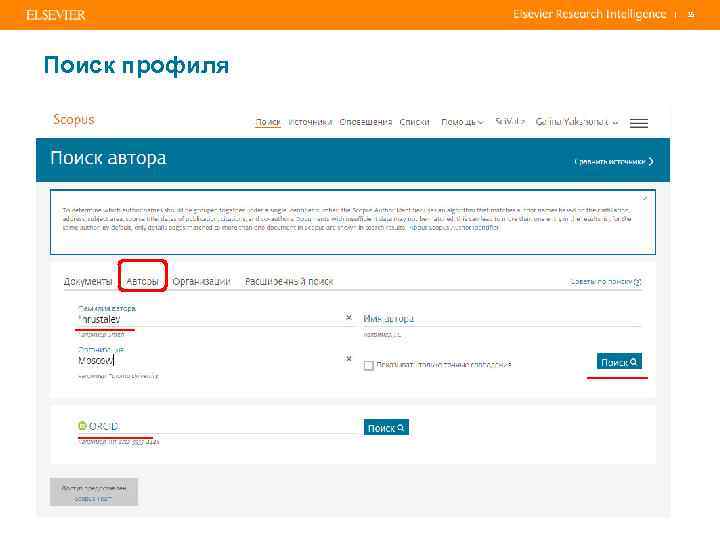The height and width of the screenshot is (540, 720).
Task: Click the grey access info box
Action: pos(94,492)
